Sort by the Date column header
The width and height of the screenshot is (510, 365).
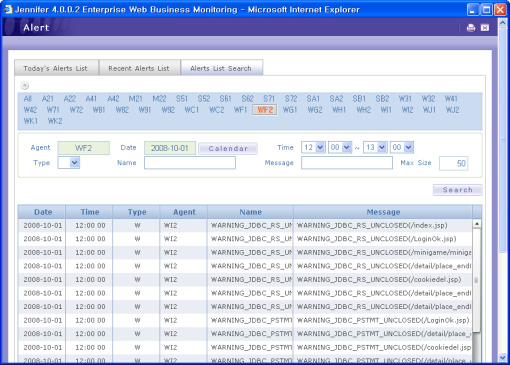42,212
